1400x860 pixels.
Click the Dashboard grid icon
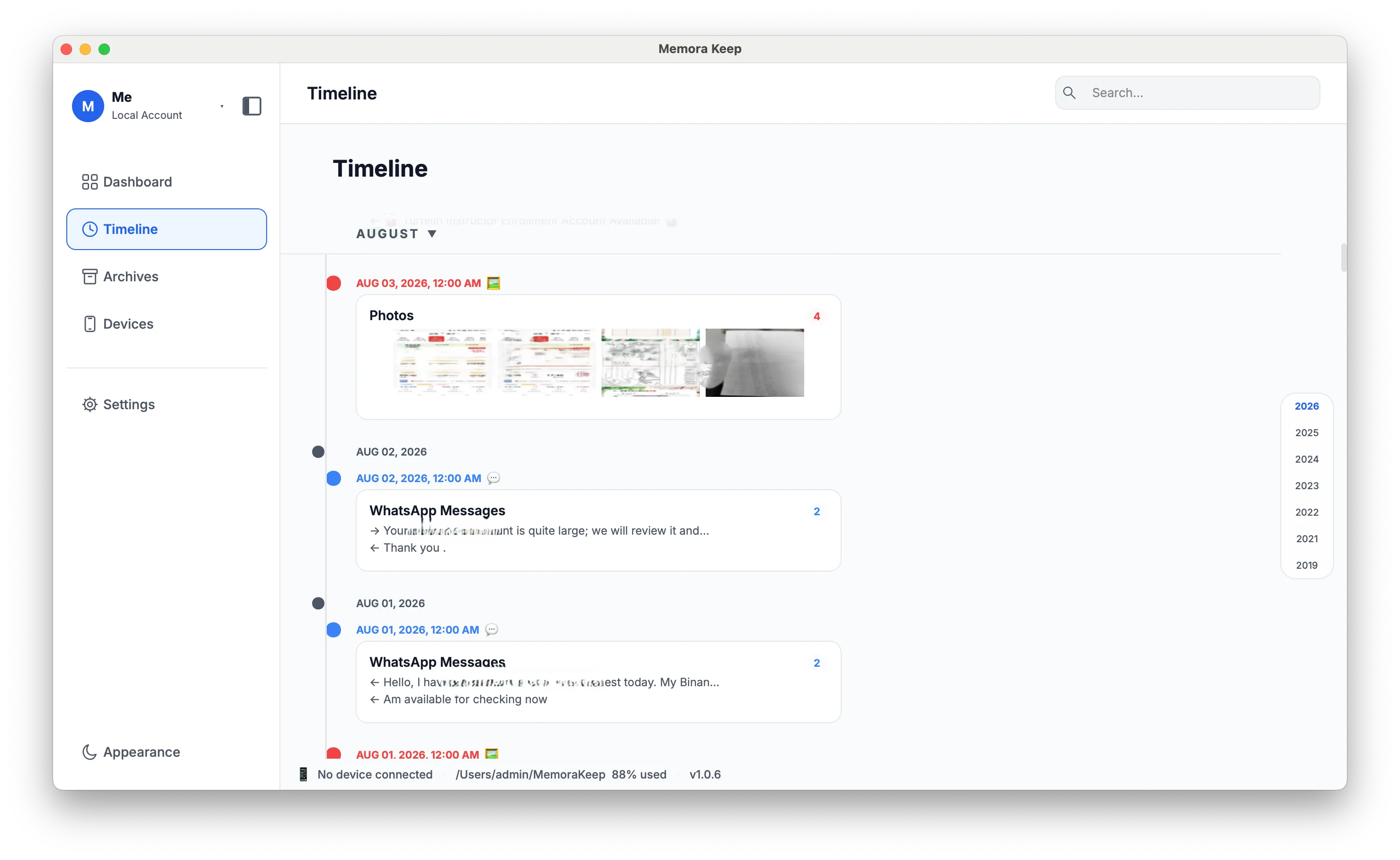click(90, 182)
